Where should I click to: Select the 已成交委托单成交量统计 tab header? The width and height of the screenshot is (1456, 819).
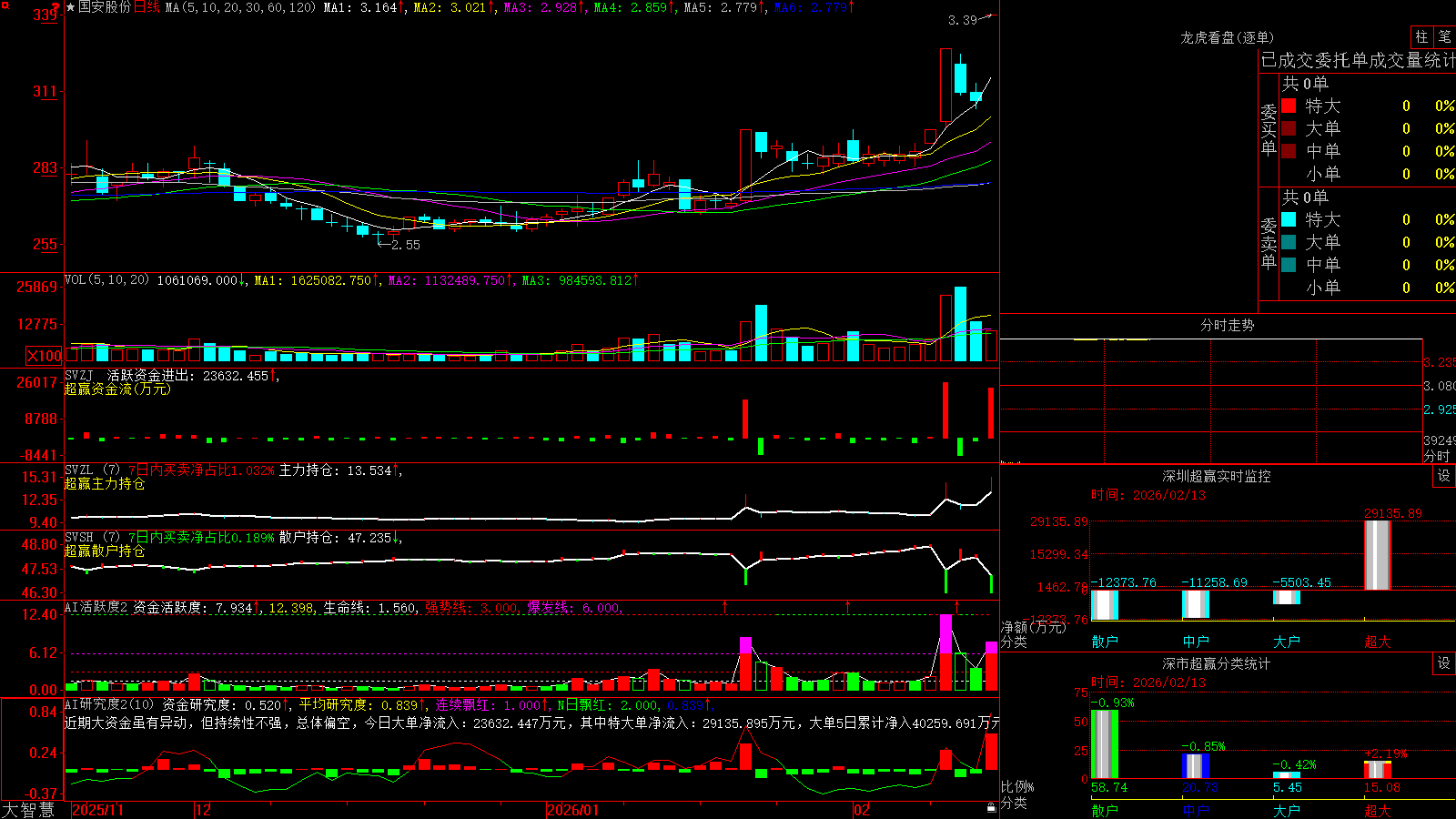[x=1358, y=60]
